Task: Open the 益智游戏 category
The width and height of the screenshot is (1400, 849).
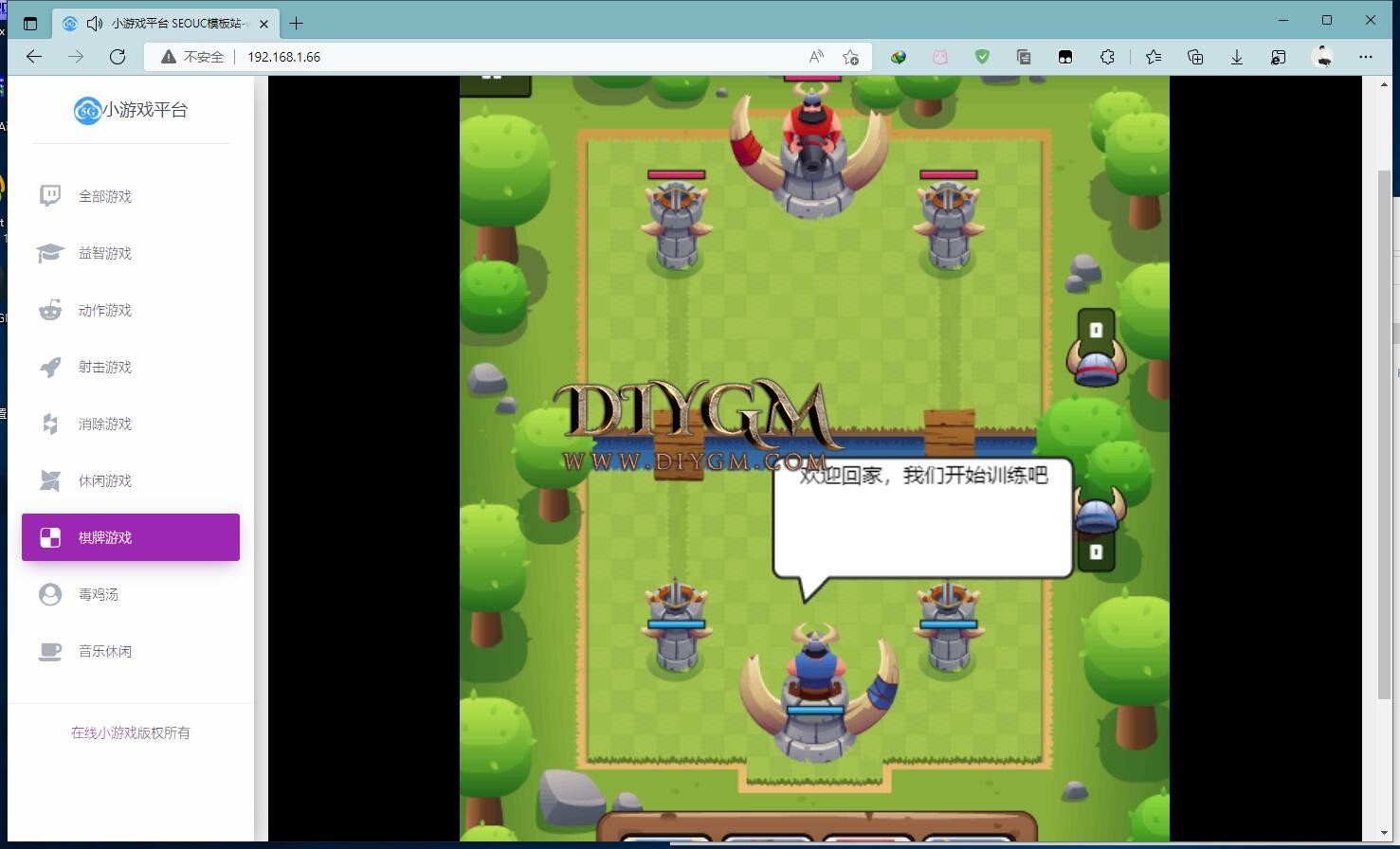Action: [131, 253]
